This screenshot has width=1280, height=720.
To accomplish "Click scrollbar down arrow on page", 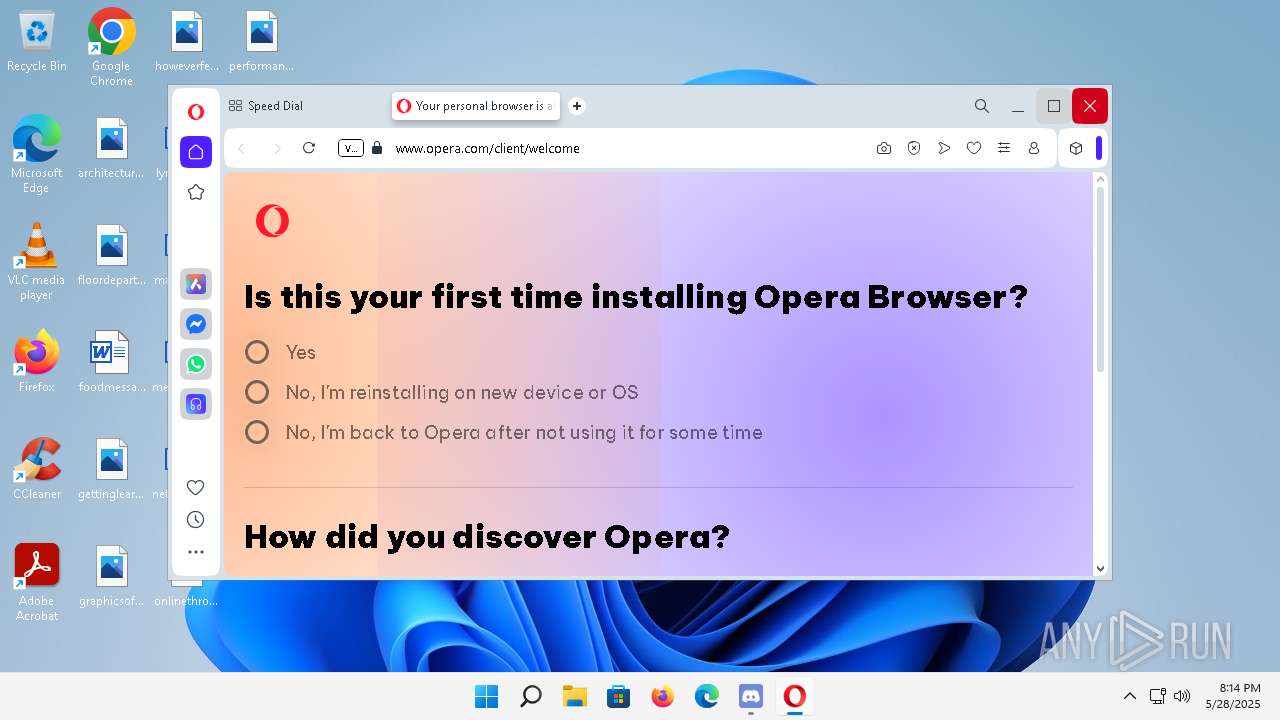I will click(1100, 568).
